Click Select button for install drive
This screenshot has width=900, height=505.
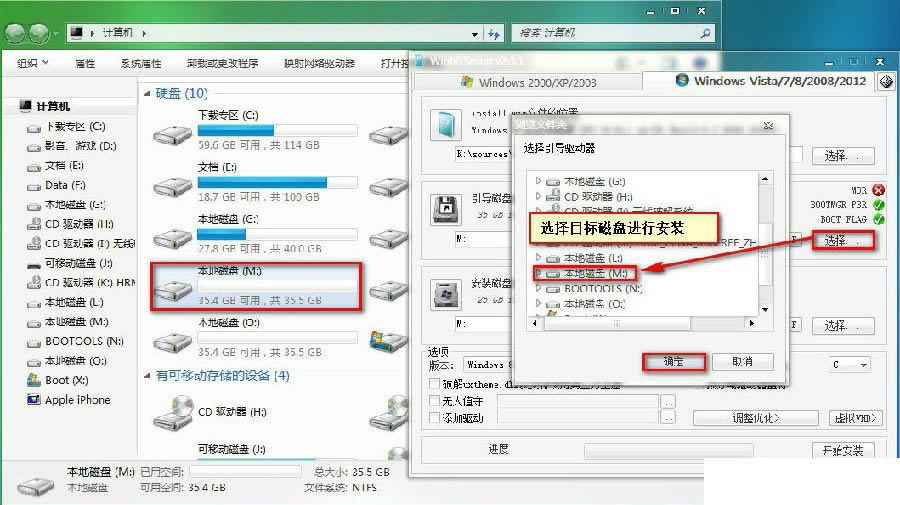(x=843, y=326)
